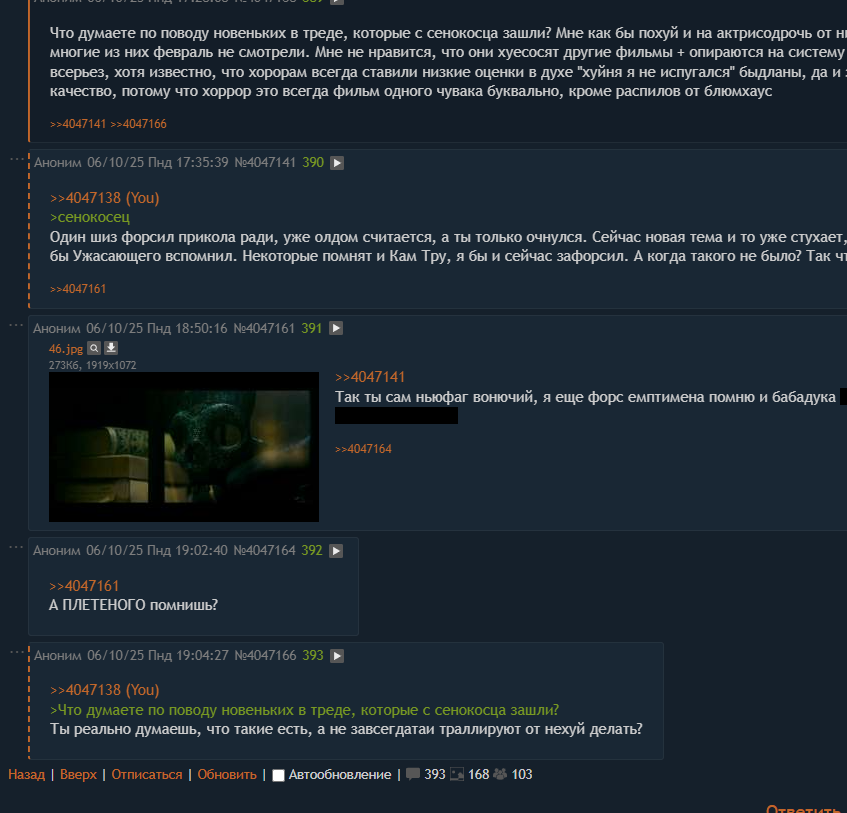Click the play arrow icon on post №4047161
The width and height of the screenshot is (847, 813).
(336, 328)
